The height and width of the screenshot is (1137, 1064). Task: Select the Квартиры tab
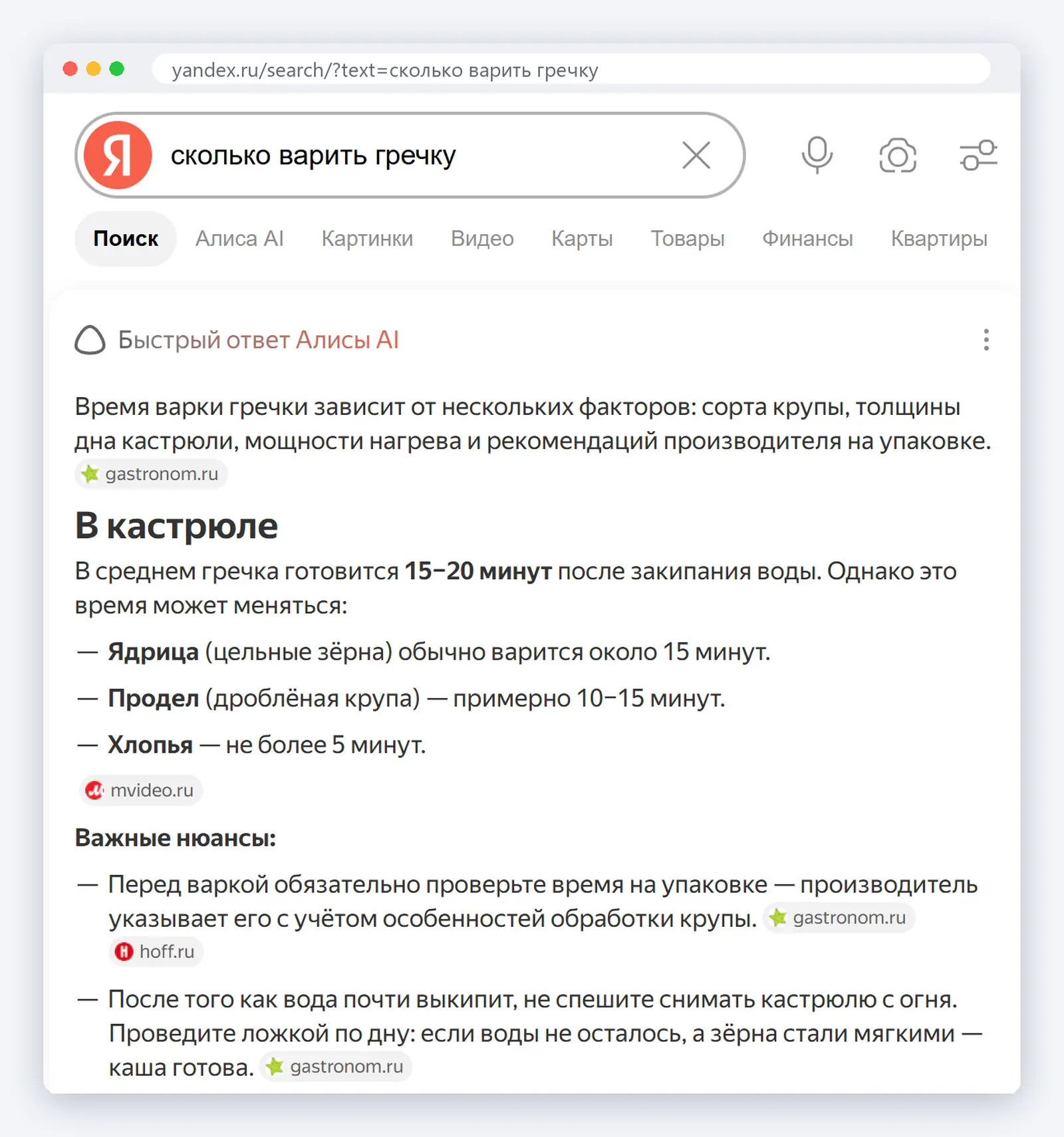pos(939,239)
